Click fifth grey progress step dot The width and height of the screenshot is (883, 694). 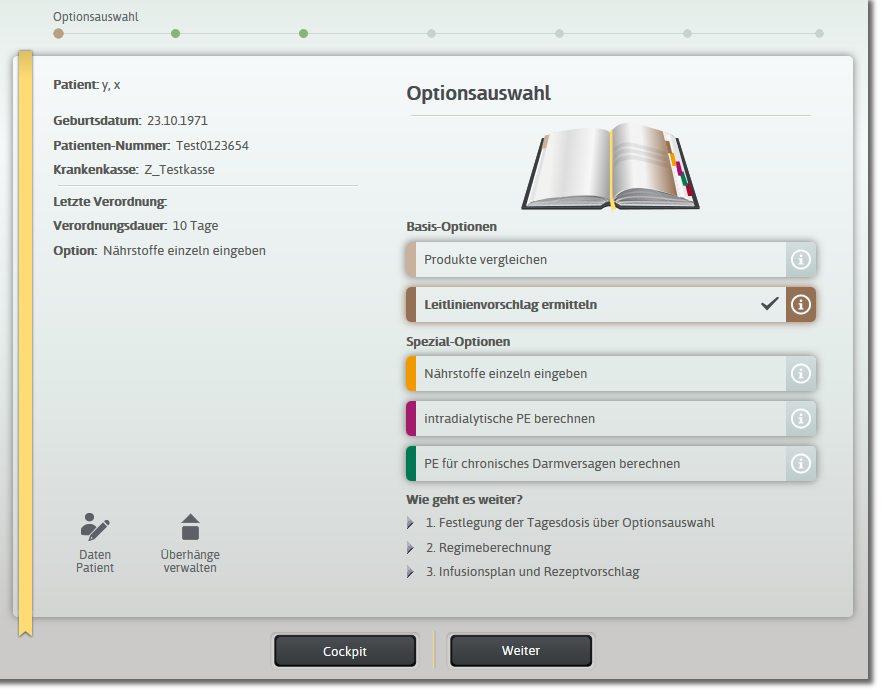tap(559, 34)
